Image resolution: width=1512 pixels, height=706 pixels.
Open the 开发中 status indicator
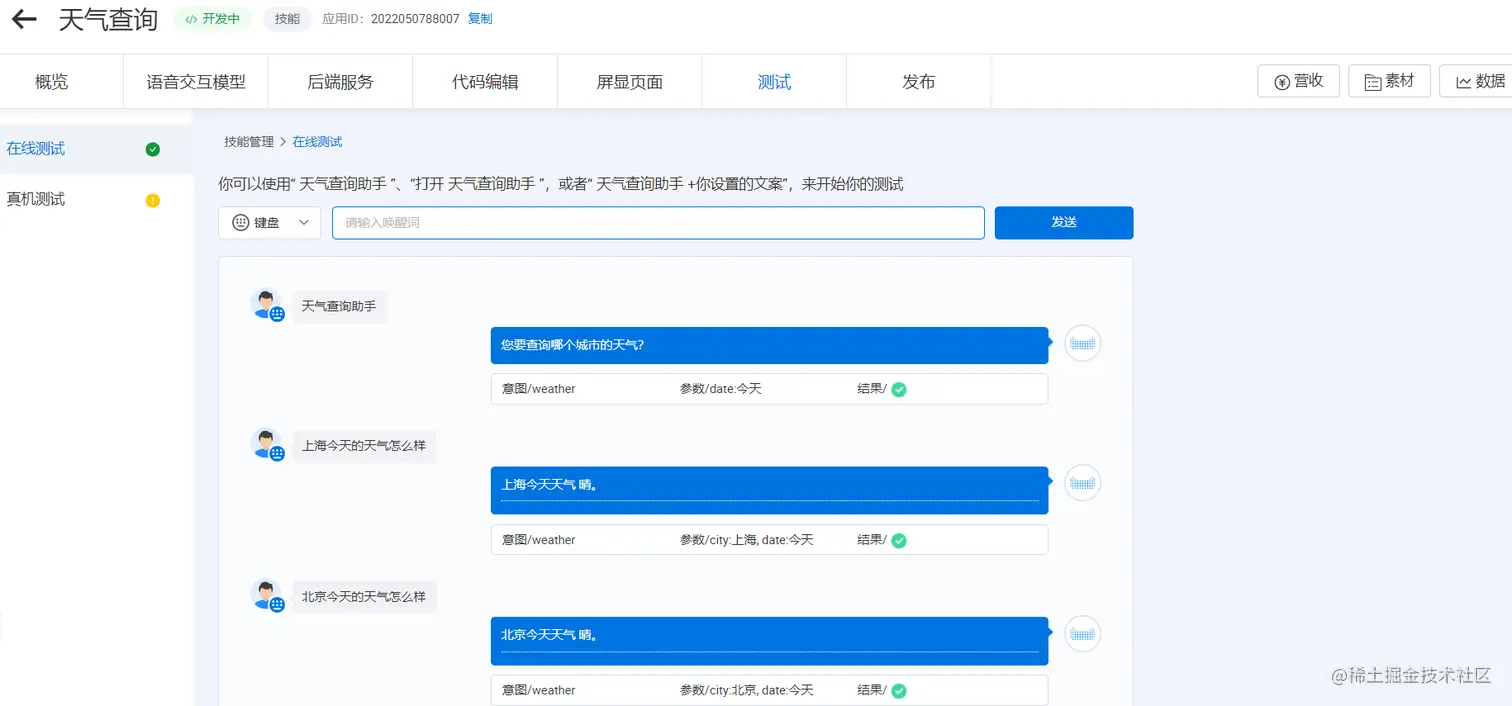pos(211,18)
